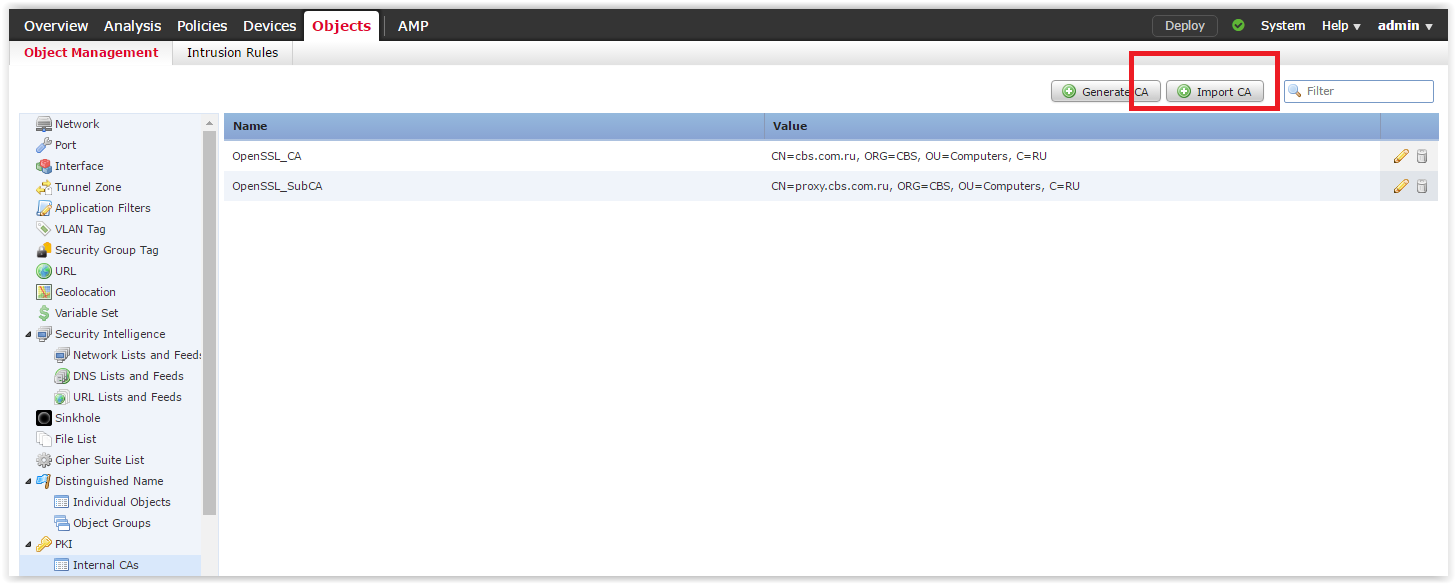Viewport: 1456px width, 584px height.
Task: Click the Distinguished Name icon
Action: [x=44, y=481]
